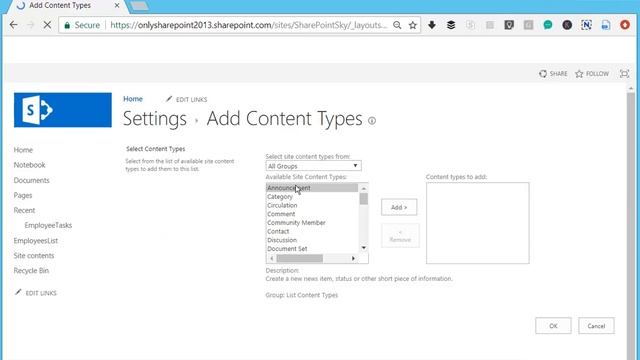
Task: Open Pages in the left navigation
Action: pyautogui.click(x=23, y=195)
